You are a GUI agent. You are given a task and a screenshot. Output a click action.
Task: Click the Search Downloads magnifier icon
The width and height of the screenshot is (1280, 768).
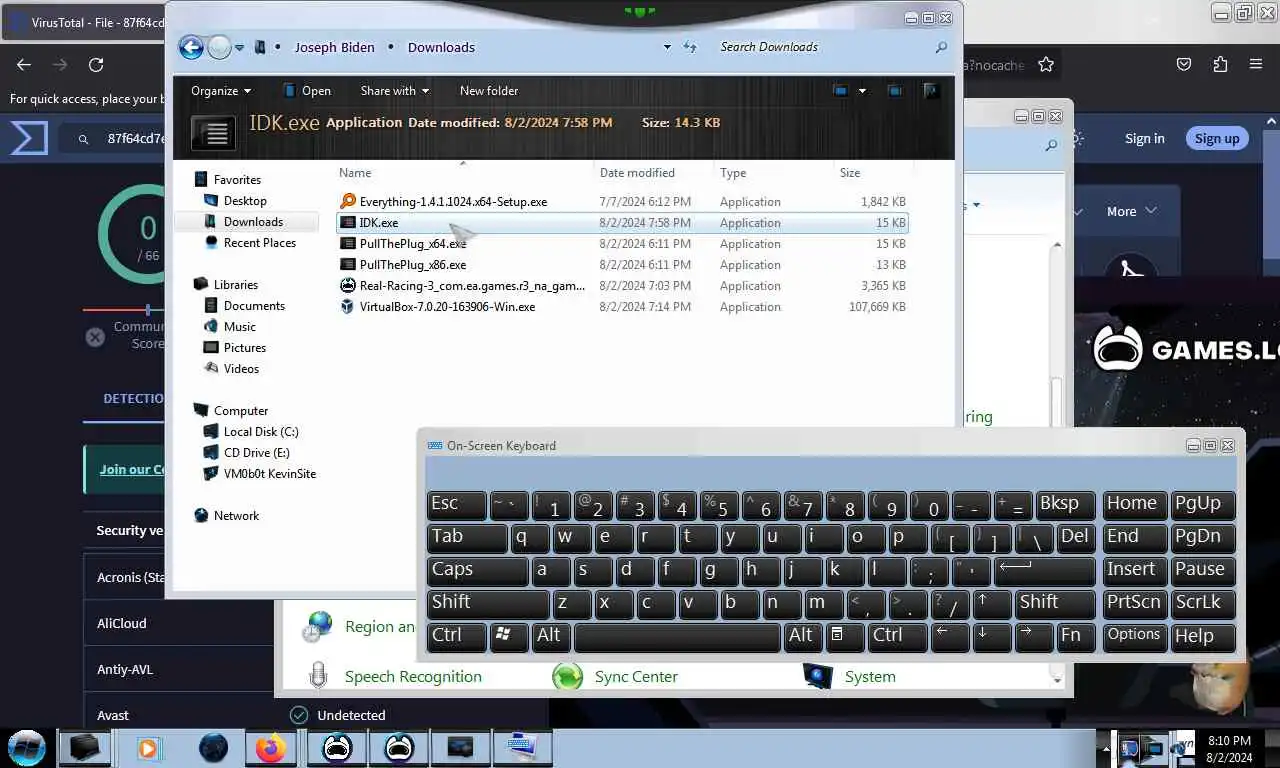(x=941, y=47)
